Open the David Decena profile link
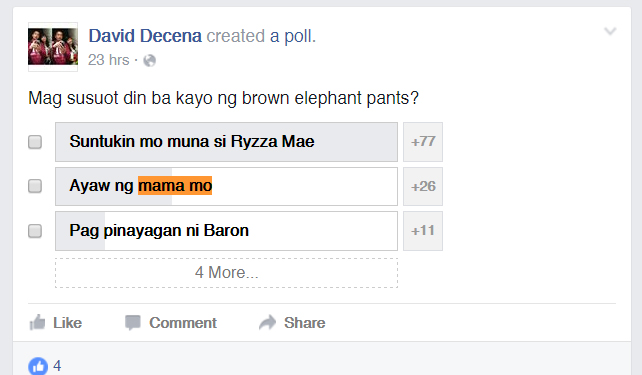Screen dimensions: 642x375 pos(145,36)
